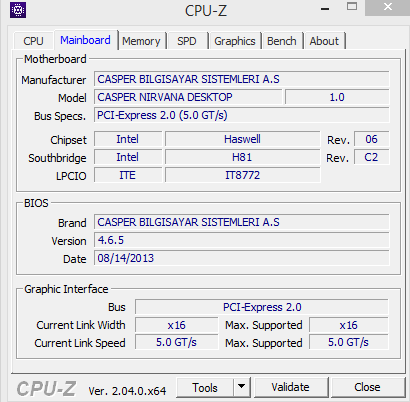Click the CPU-Z application icon in title bar
Screen dimensions: 410x402
coord(18,10)
